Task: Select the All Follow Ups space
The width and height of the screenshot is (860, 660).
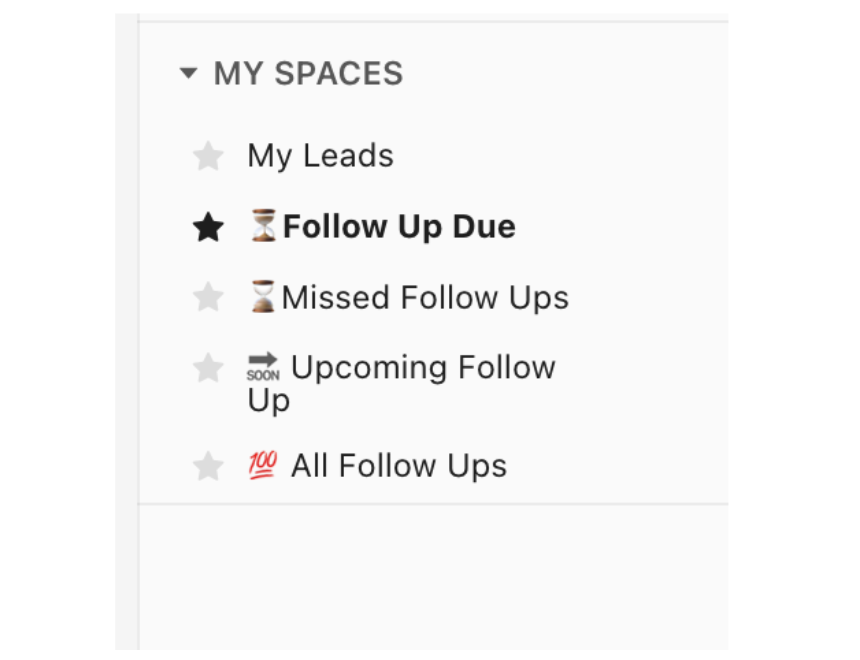Action: pyautogui.click(x=397, y=464)
